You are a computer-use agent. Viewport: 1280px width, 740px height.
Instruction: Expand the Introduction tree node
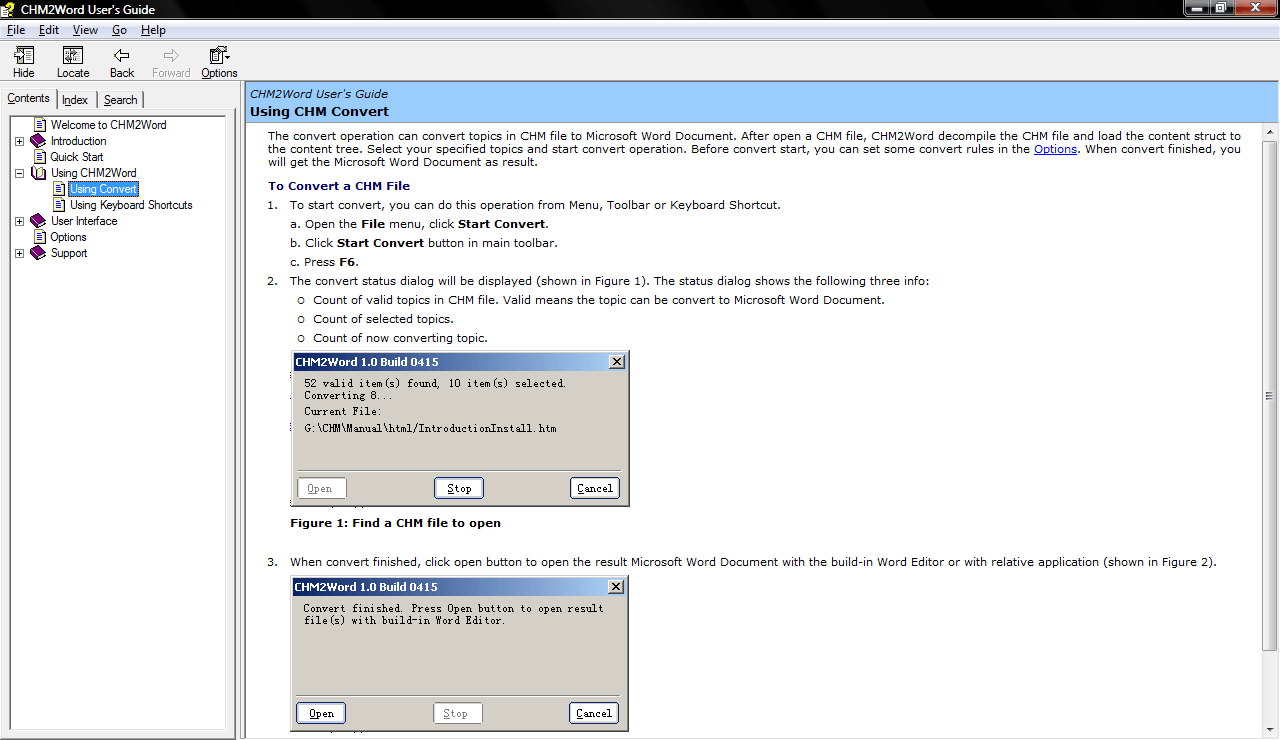pyautogui.click(x=20, y=141)
